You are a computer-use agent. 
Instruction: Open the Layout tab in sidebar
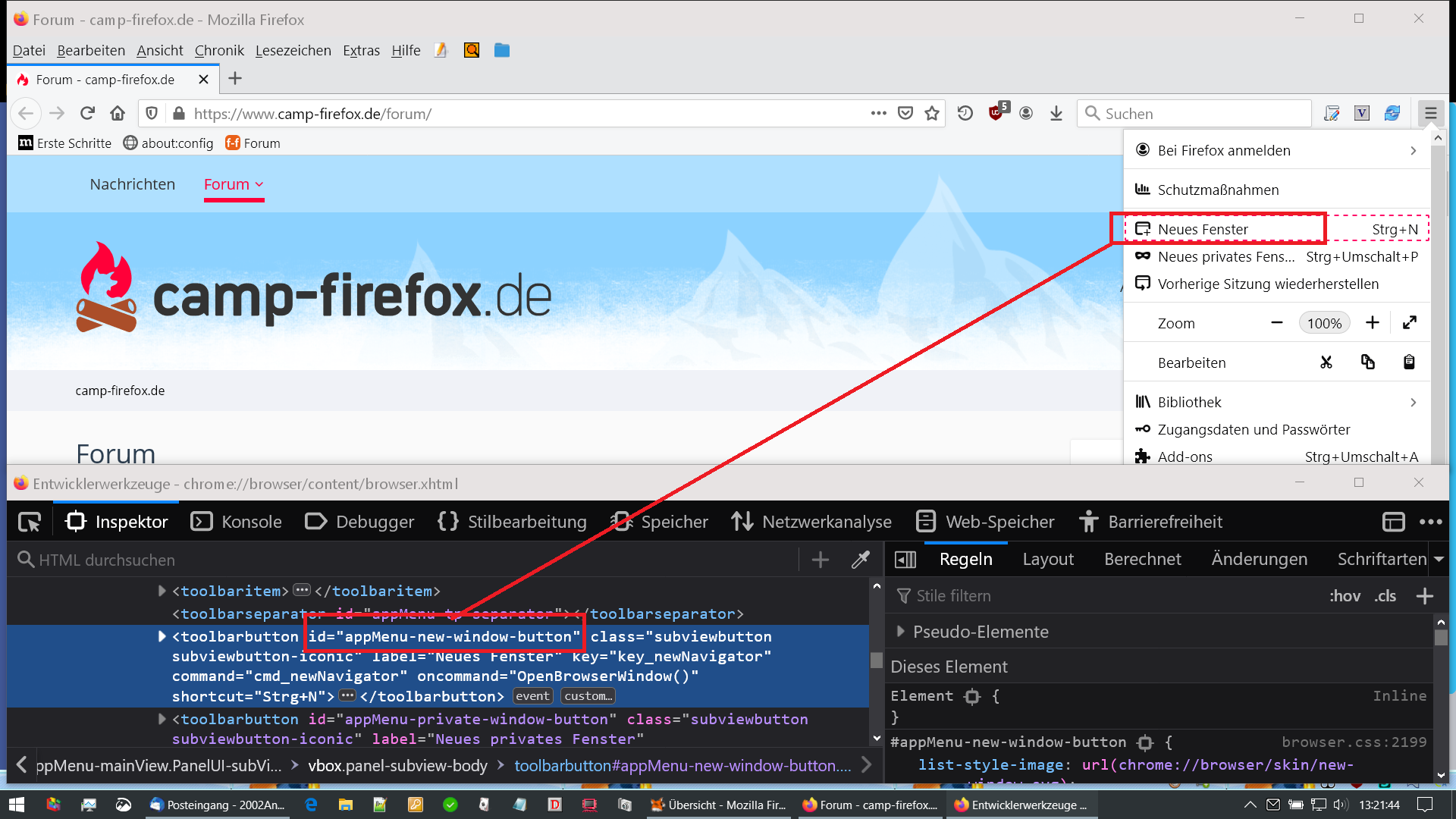click(x=1048, y=560)
